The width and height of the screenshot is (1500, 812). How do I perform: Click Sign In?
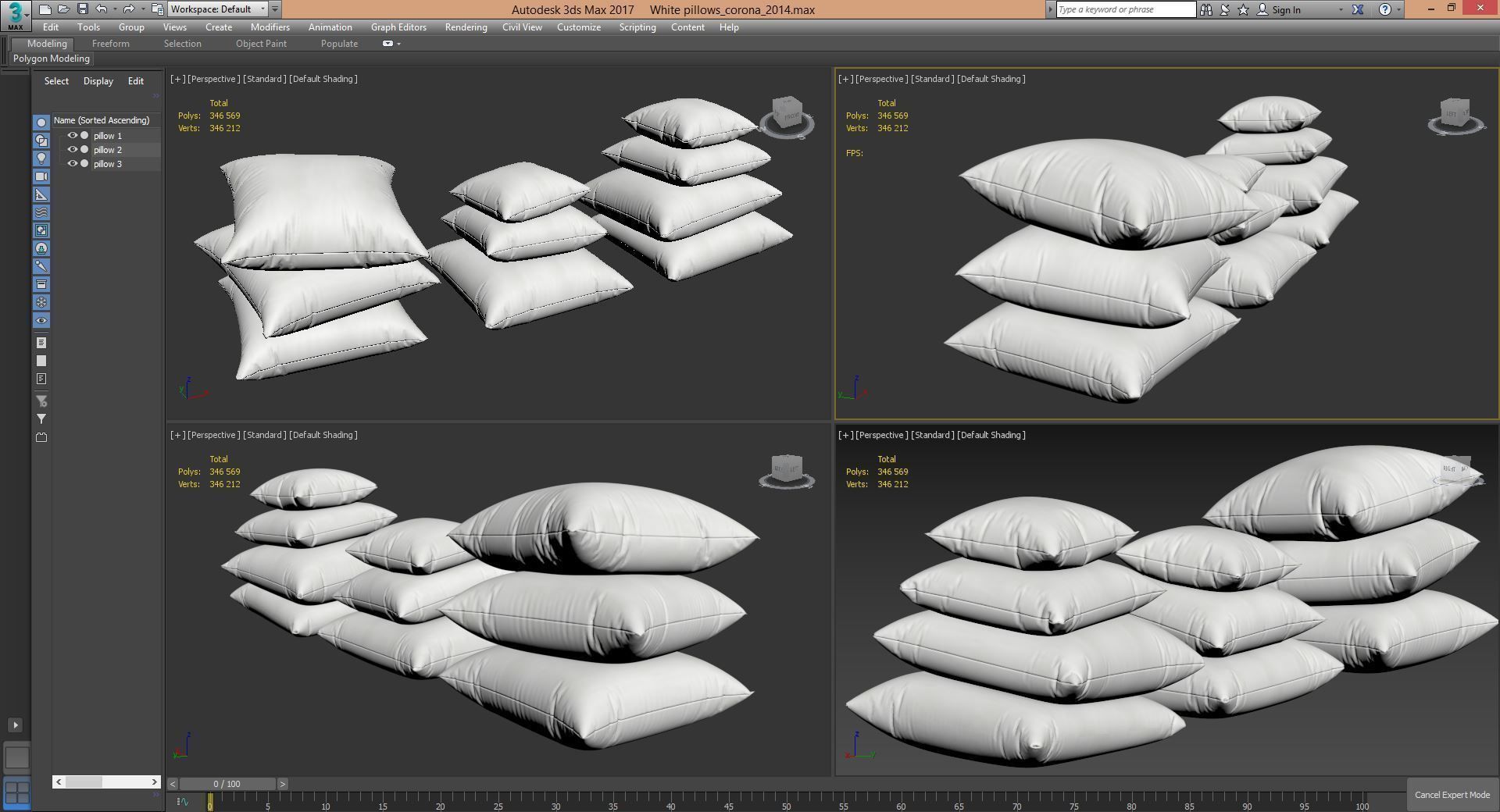click(x=1286, y=10)
